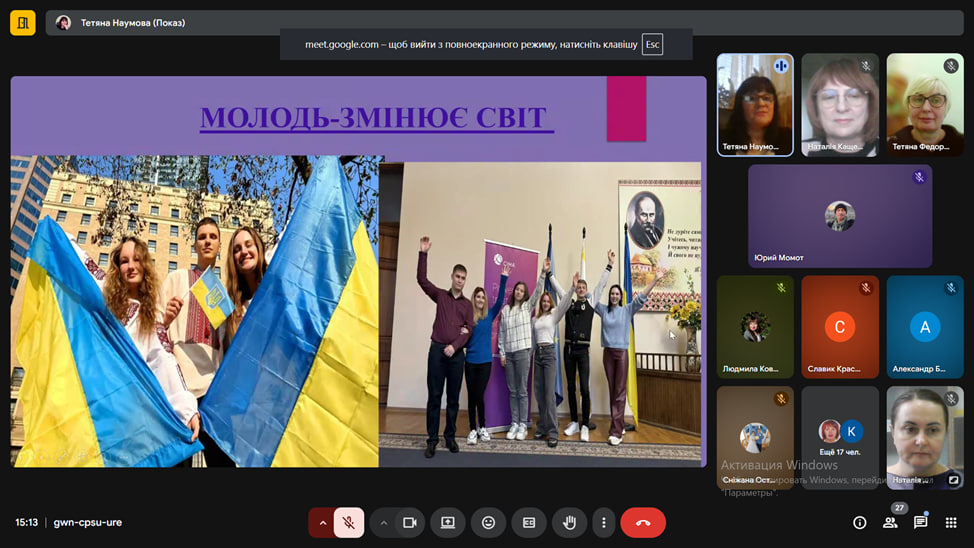Viewport: 974px width, 548px height.
Task: Click the present screen icon
Action: (448, 522)
